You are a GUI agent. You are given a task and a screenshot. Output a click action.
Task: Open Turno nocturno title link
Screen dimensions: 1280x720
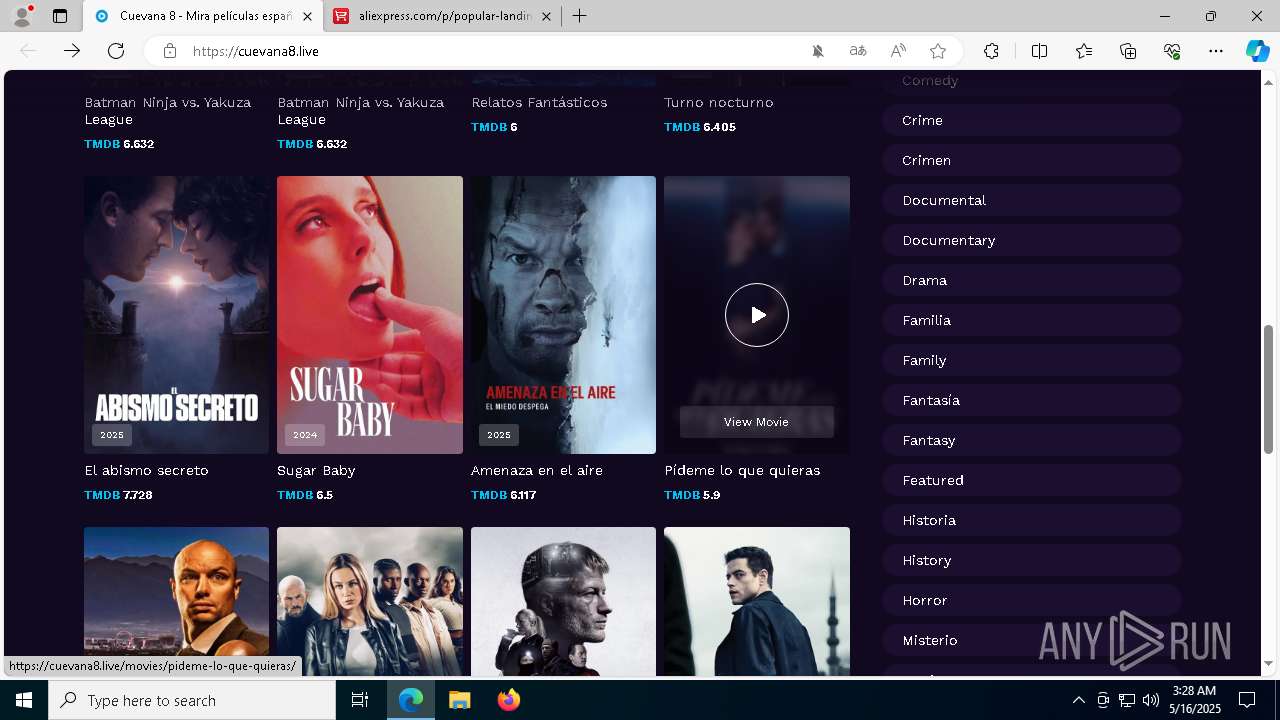click(x=719, y=102)
